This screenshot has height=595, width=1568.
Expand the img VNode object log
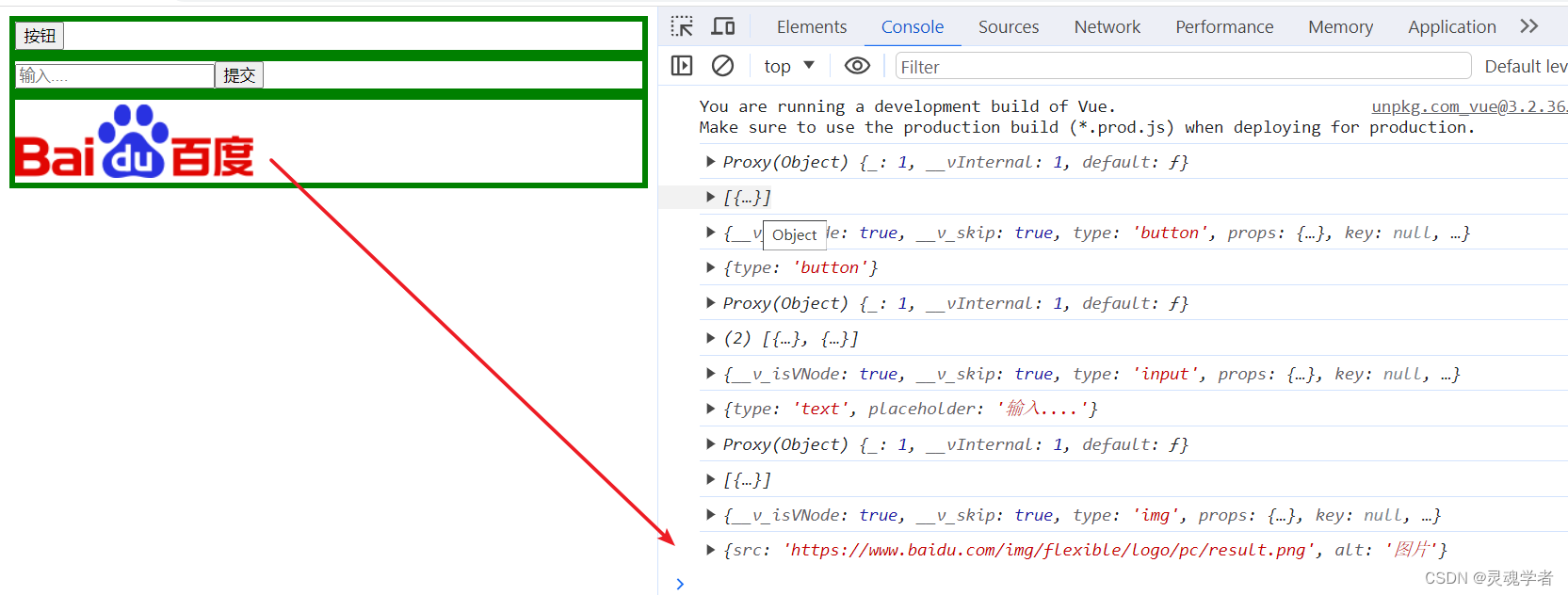pos(711,515)
